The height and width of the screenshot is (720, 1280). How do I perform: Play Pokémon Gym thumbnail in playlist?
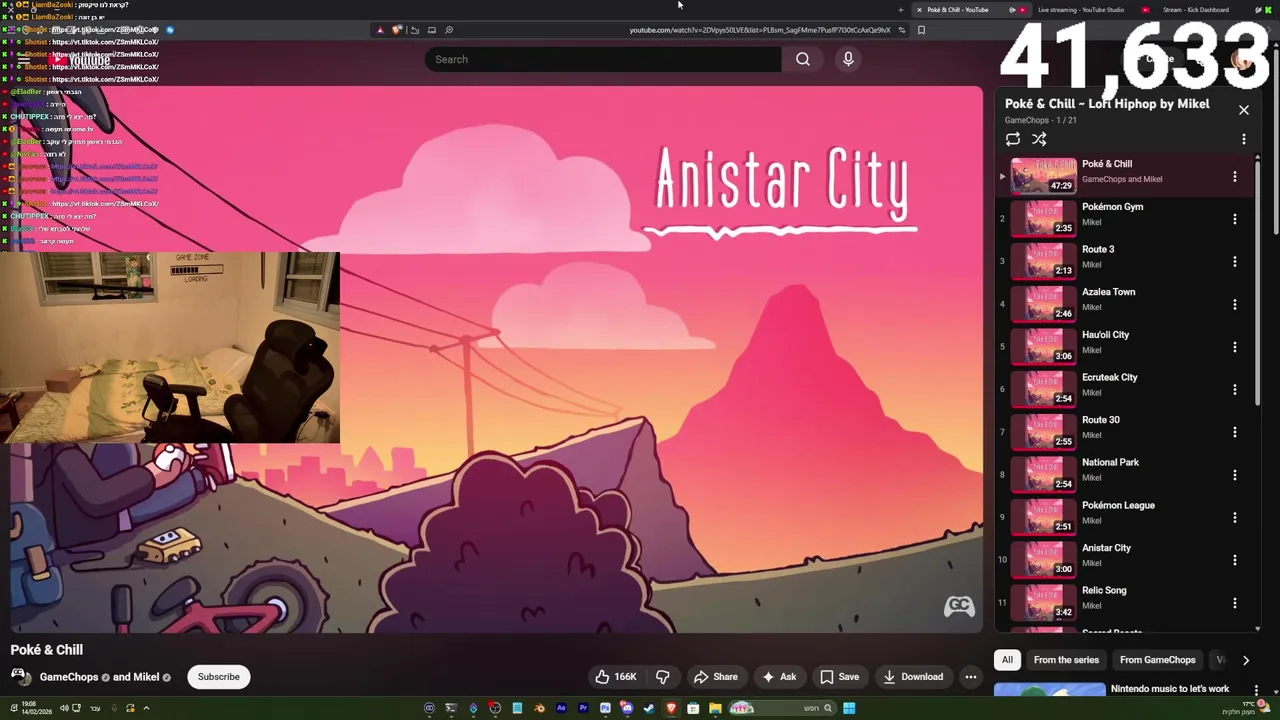(1043, 219)
